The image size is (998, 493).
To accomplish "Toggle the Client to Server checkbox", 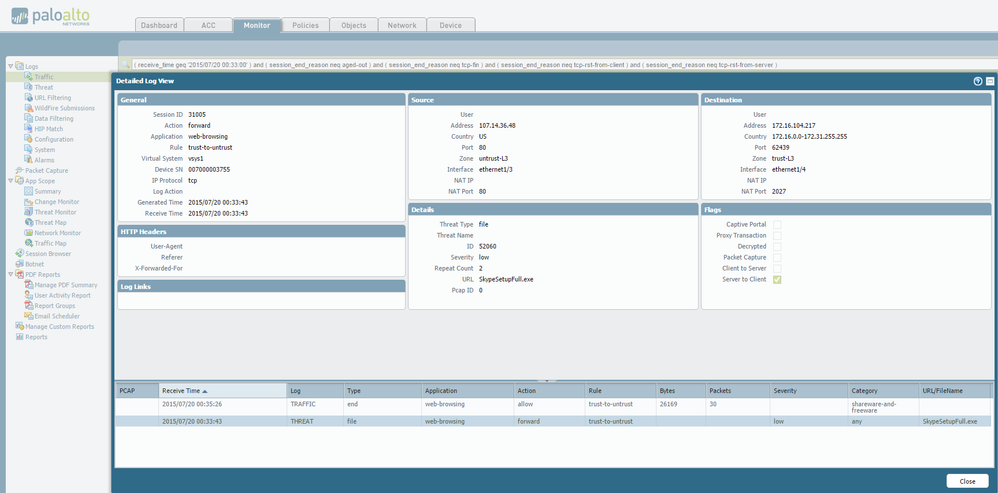I will pos(777,268).
